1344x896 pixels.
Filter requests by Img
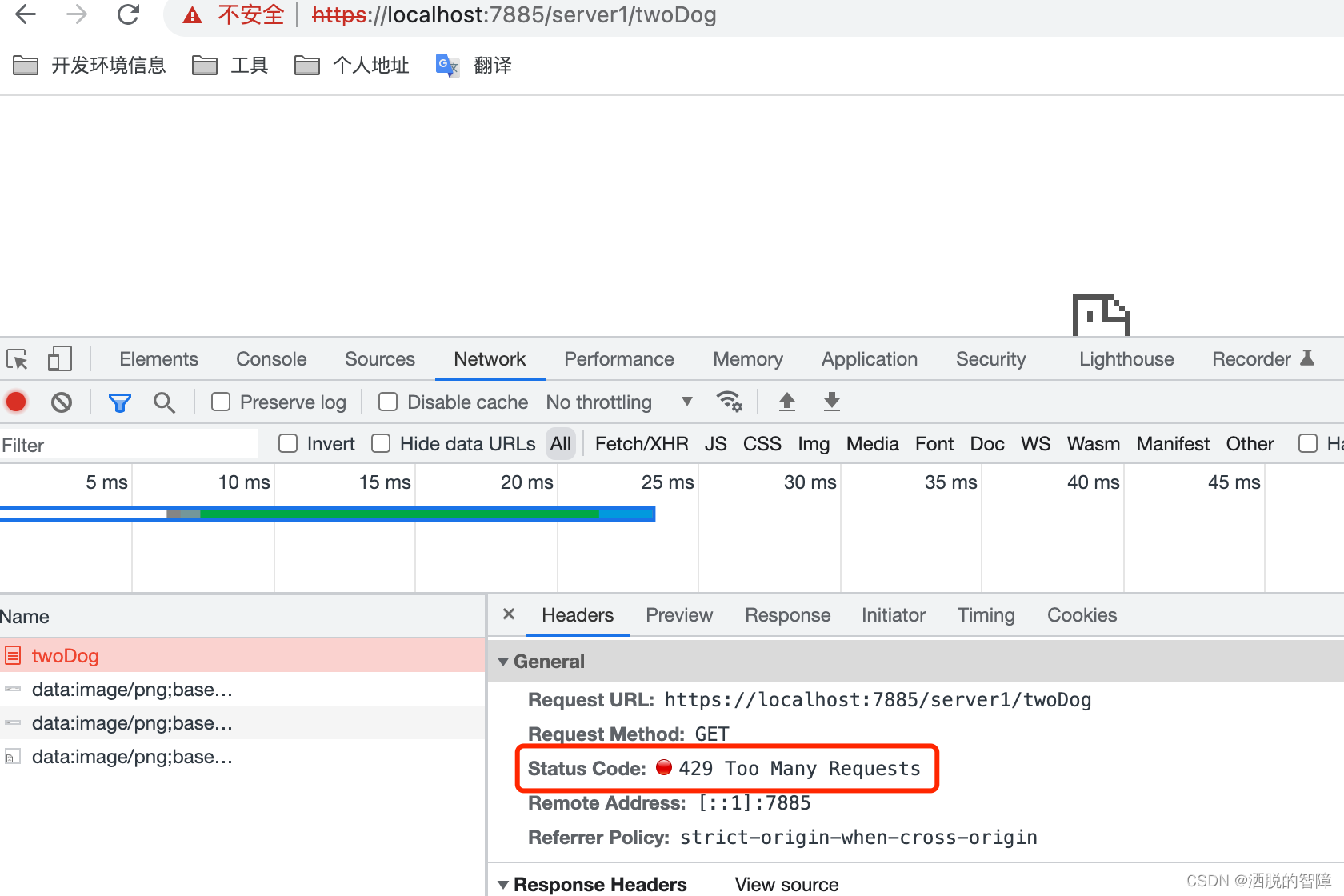tap(814, 443)
